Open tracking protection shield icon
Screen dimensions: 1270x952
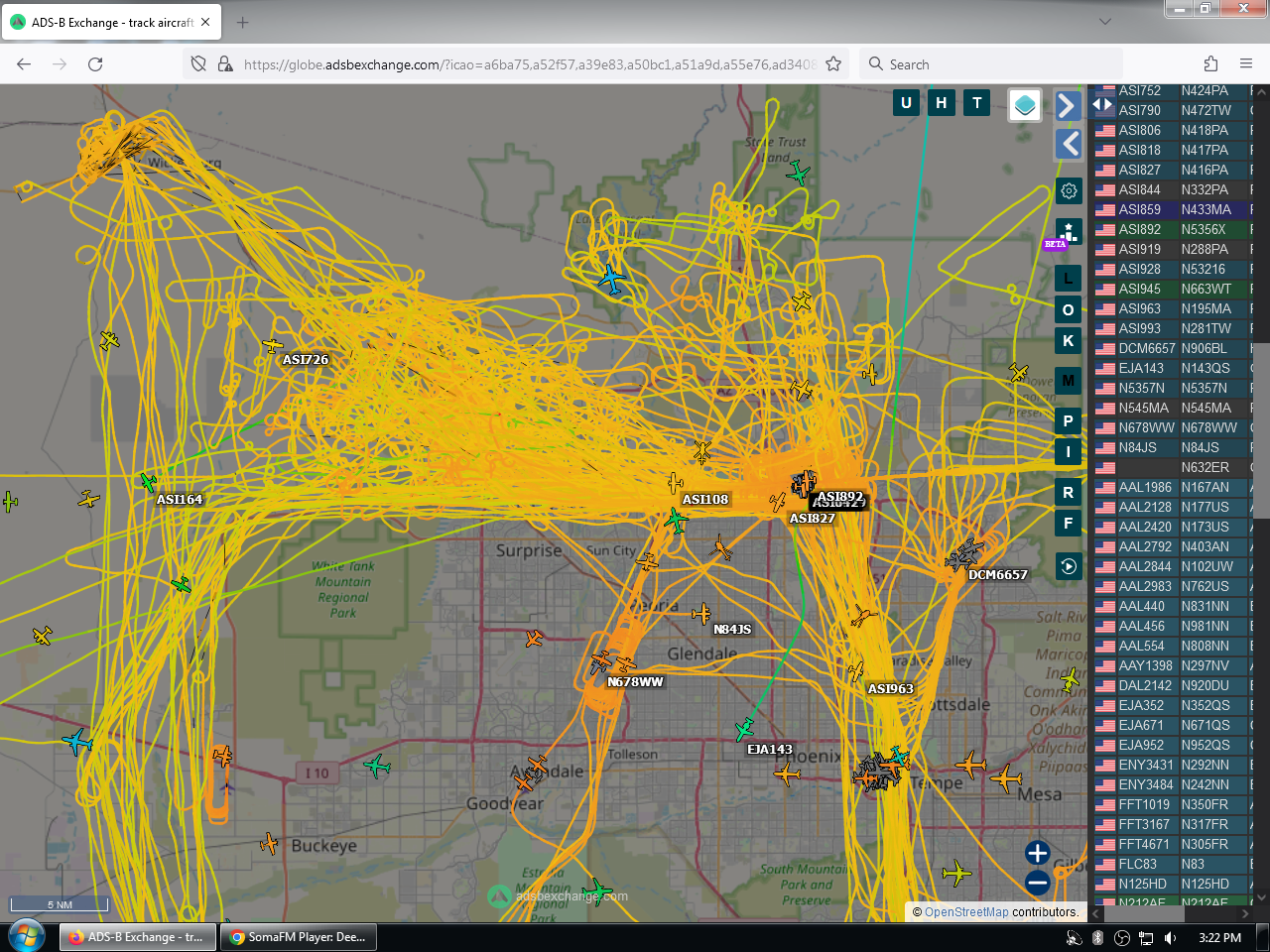[198, 63]
